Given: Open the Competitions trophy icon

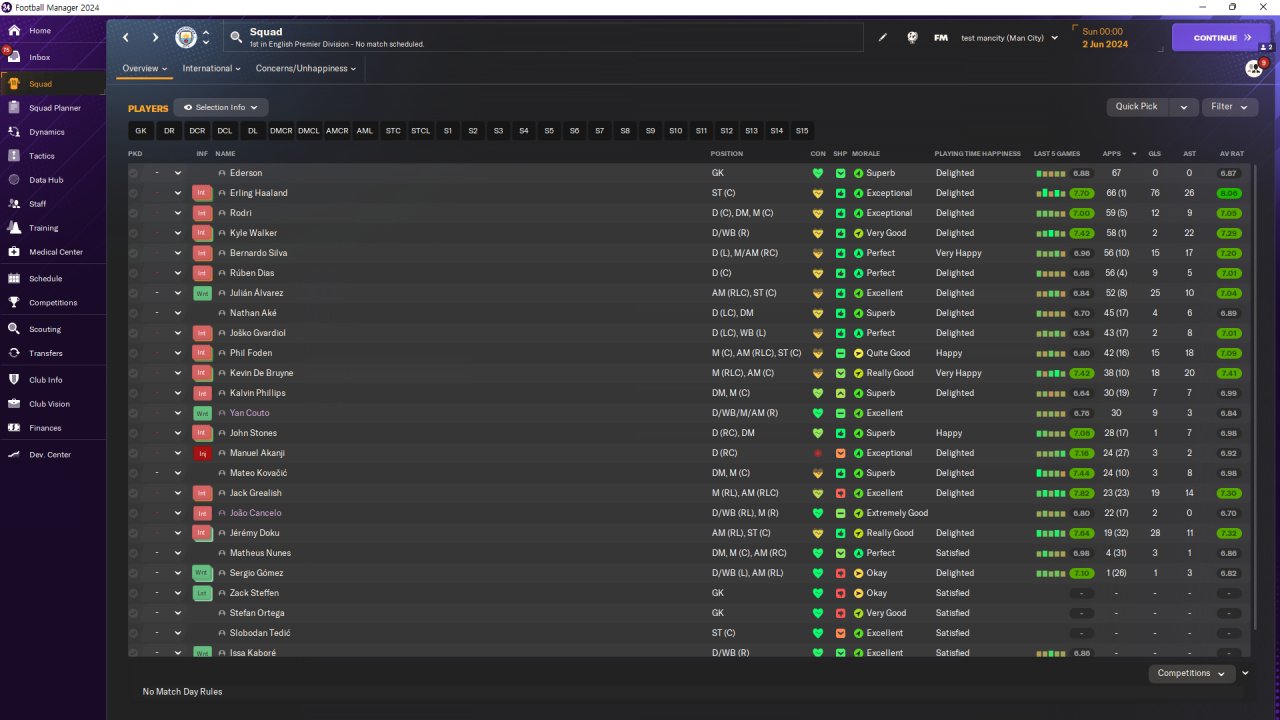Looking at the screenshot, I should point(14,303).
